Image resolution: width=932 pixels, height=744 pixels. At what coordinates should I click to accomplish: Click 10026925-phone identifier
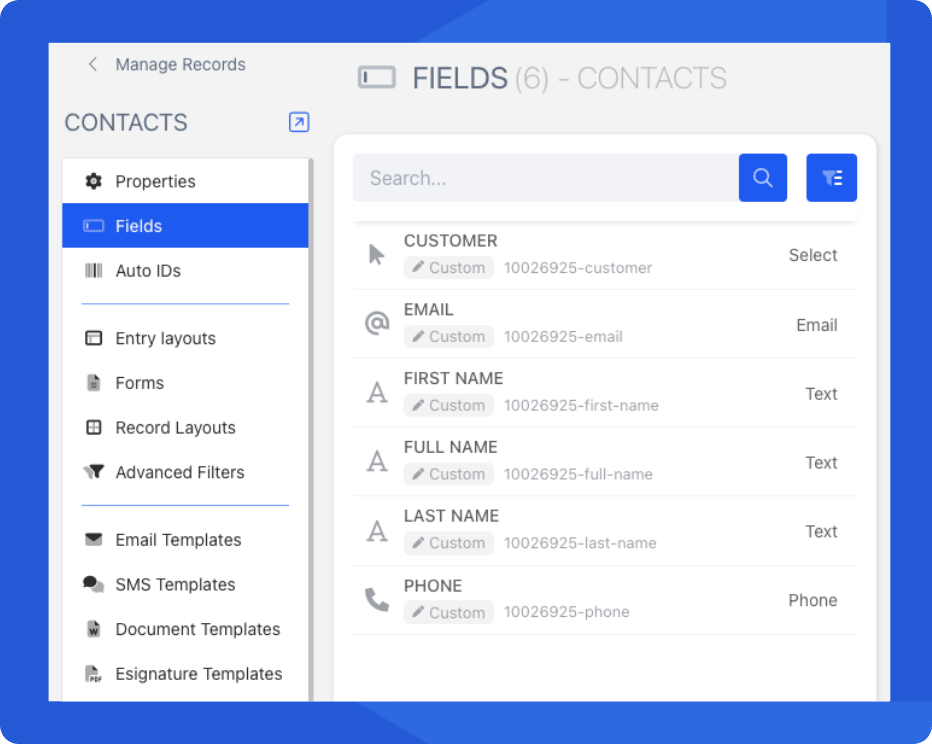(x=566, y=612)
